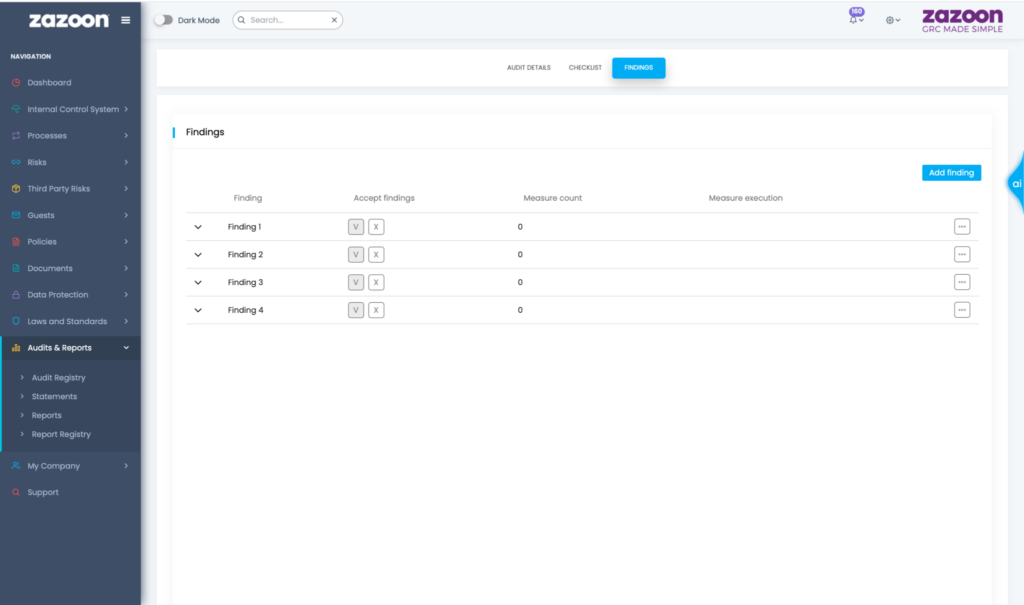Click the Add finding button
Viewport: 1024px width, 605px height.
click(951, 172)
